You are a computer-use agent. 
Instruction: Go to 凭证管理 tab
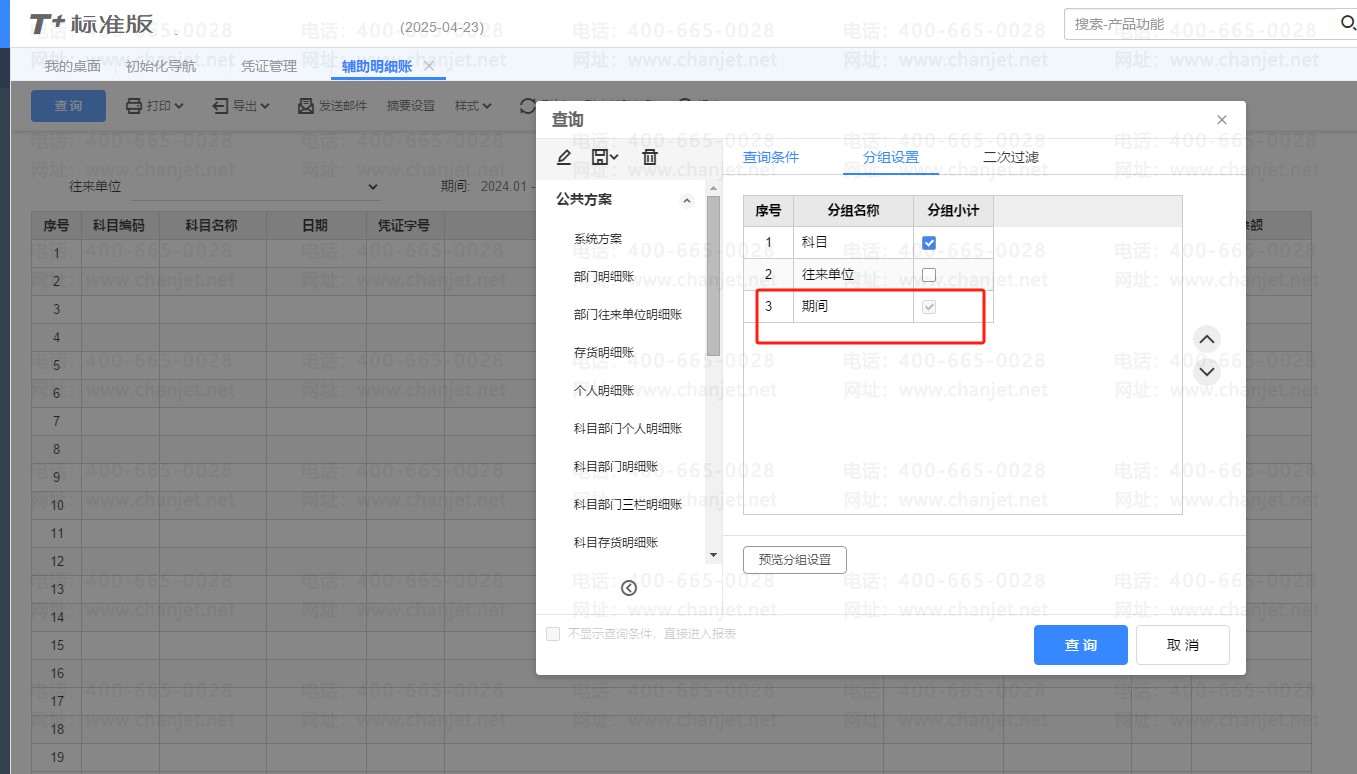[269, 66]
